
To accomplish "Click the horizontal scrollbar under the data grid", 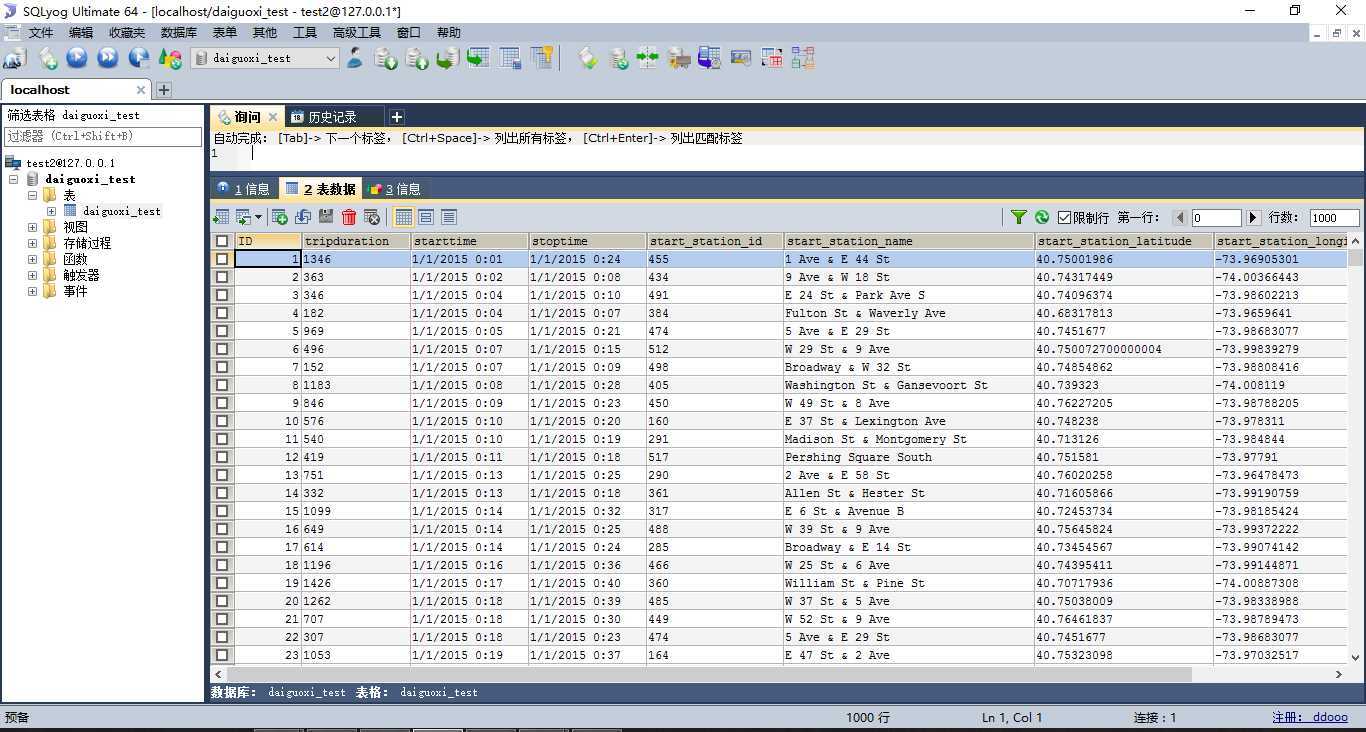I will pyautogui.click(x=700, y=674).
